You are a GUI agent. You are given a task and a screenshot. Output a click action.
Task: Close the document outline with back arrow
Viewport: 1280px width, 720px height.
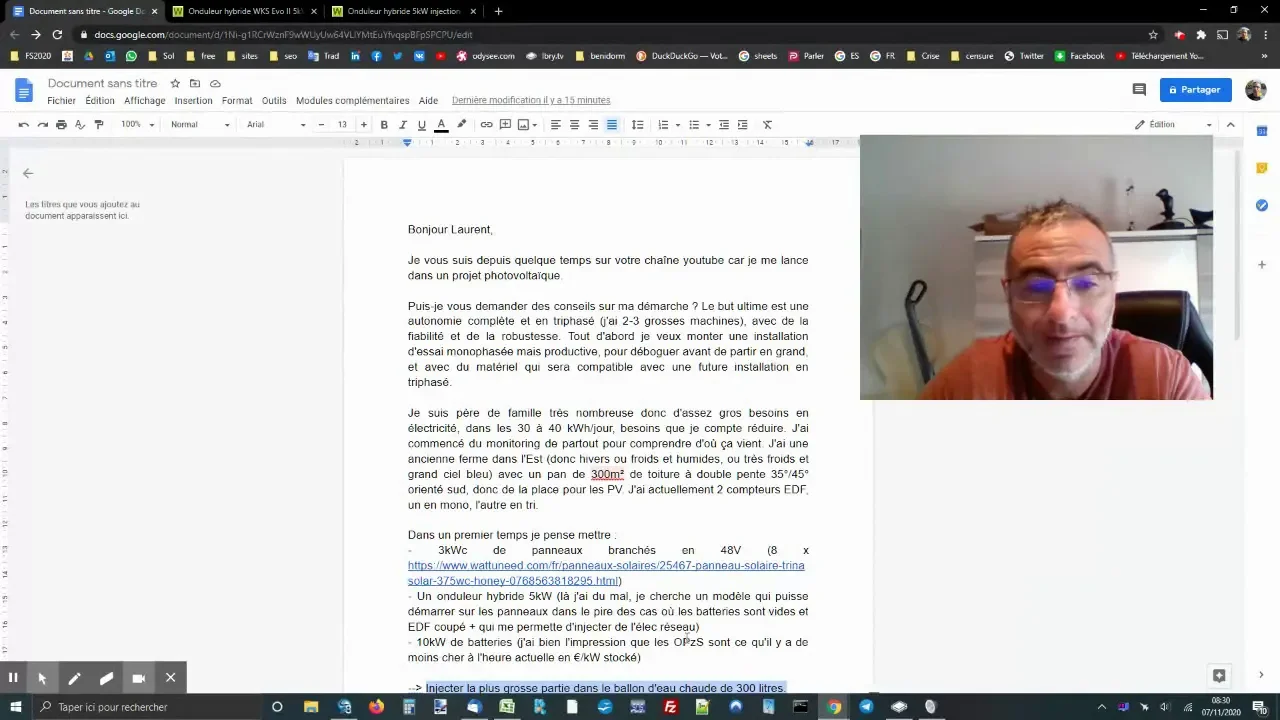click(x=28, y=173)
